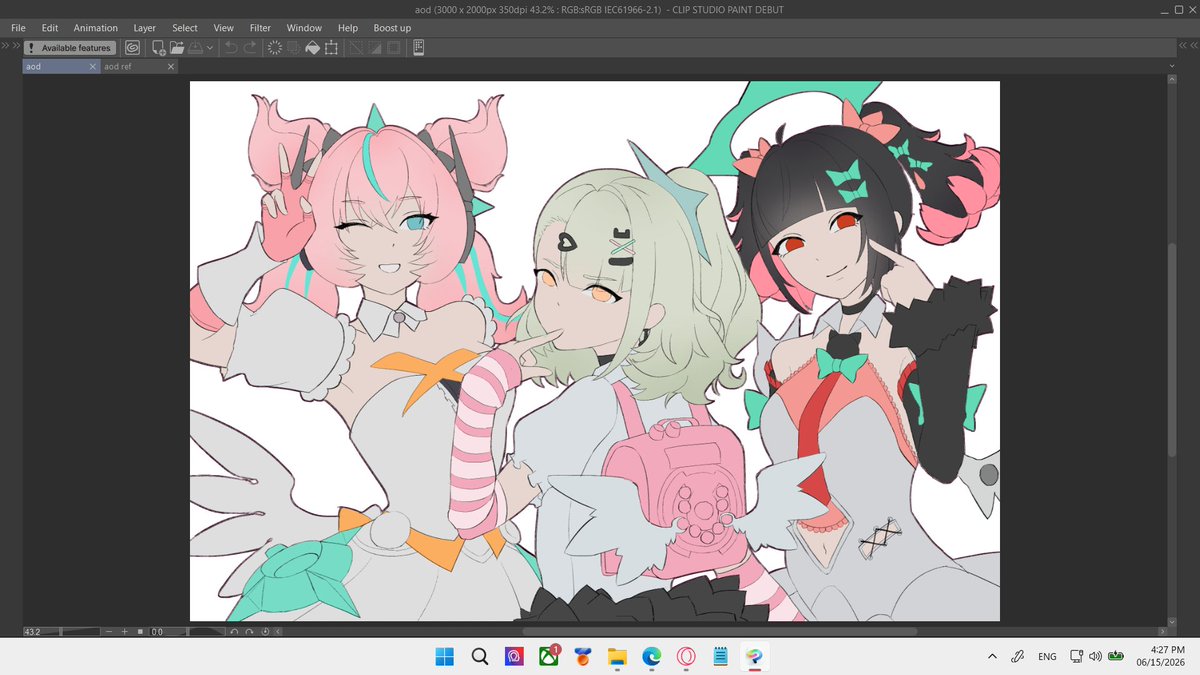The height and width of the screenshot is (675, 1200).
Task: Open the View menu
Action: [x=223, y=28]
